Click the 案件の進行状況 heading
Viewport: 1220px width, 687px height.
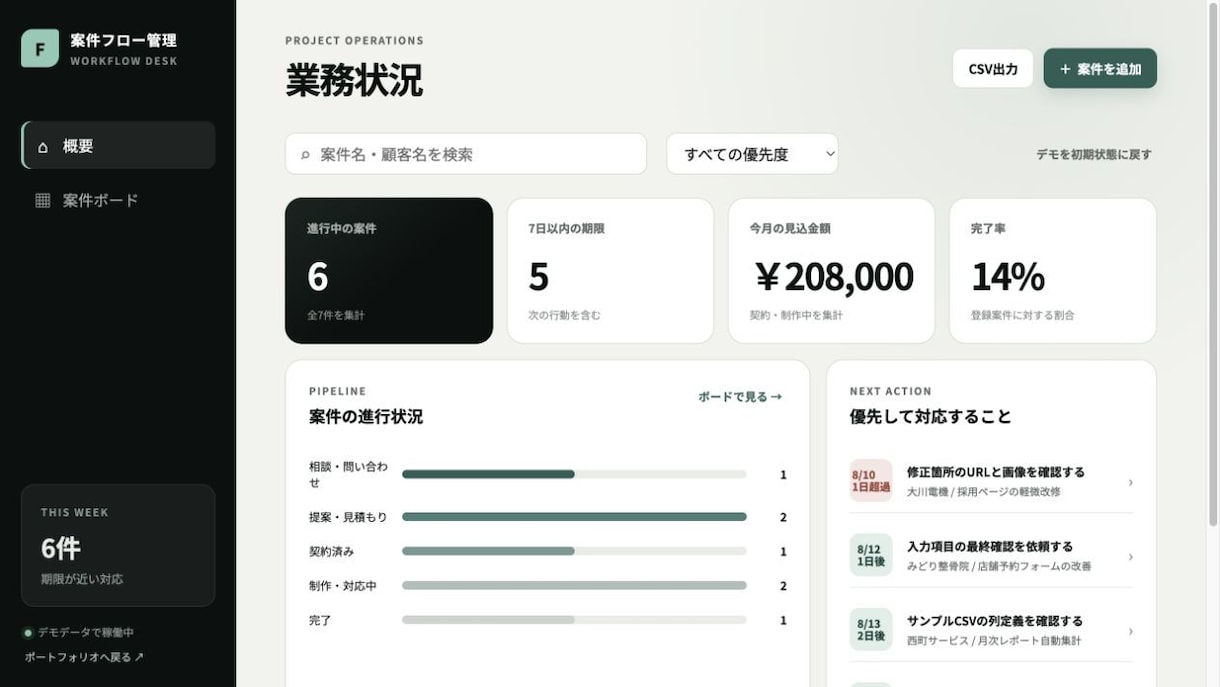[366, 417]
